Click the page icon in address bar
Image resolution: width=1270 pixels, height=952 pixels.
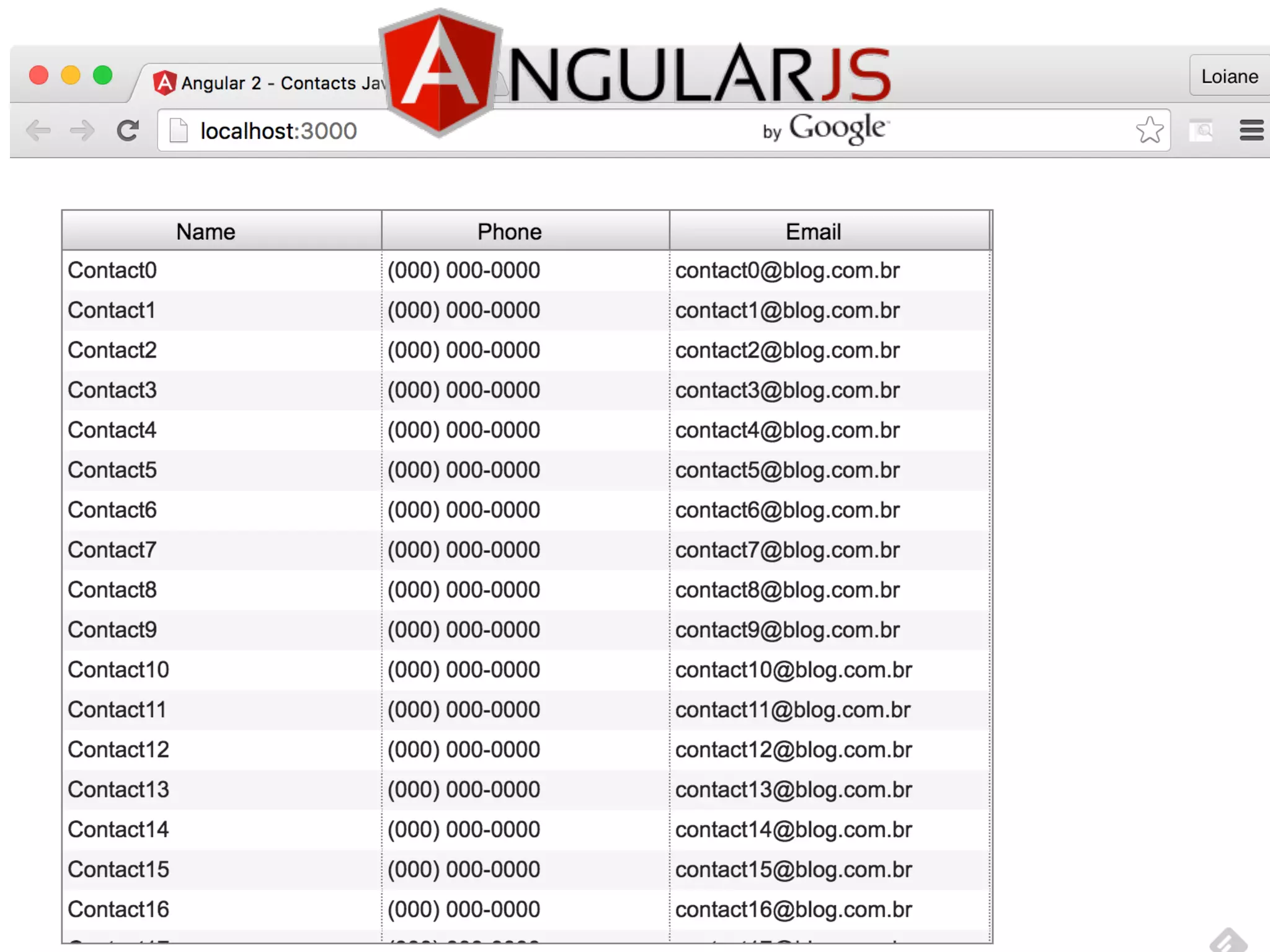point(179,131)
